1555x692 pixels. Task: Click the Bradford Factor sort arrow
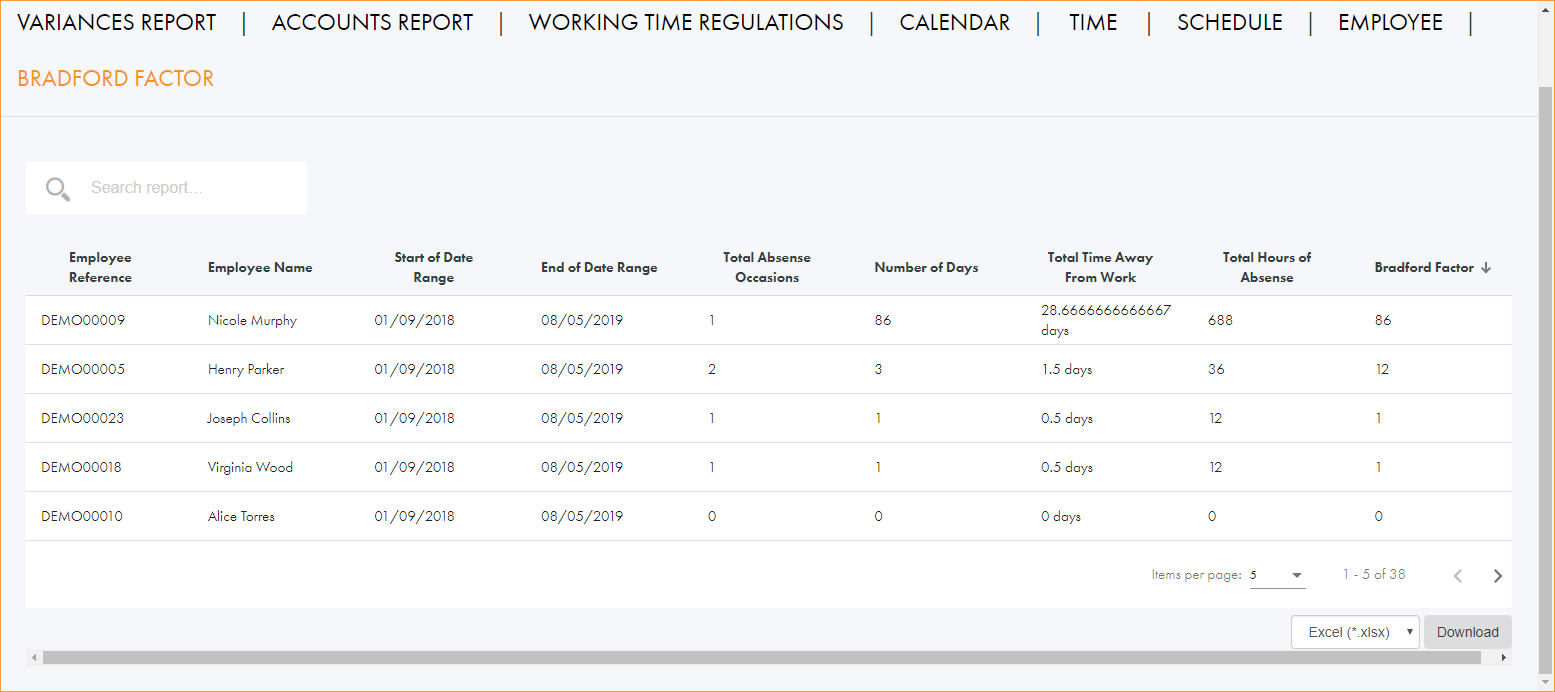point(1486,268)
